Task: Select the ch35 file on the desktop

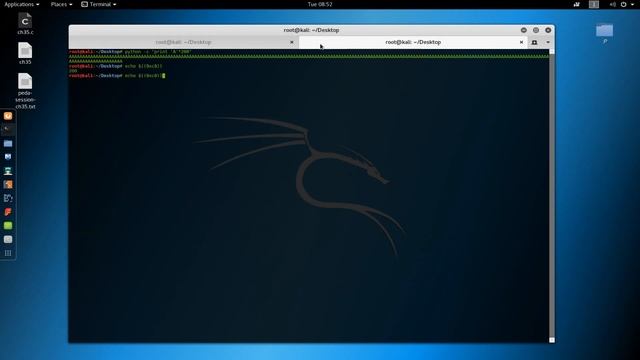Action: coord(25,53)
